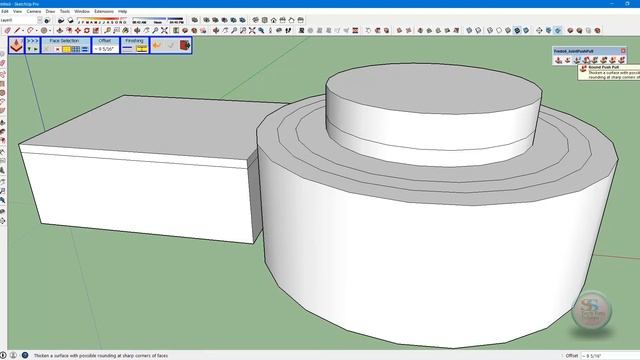Image resolution: width=640 pixels, height=360 pixels.
Task: Select the first Pan hand tool
Action: click(x=146, y=30)
